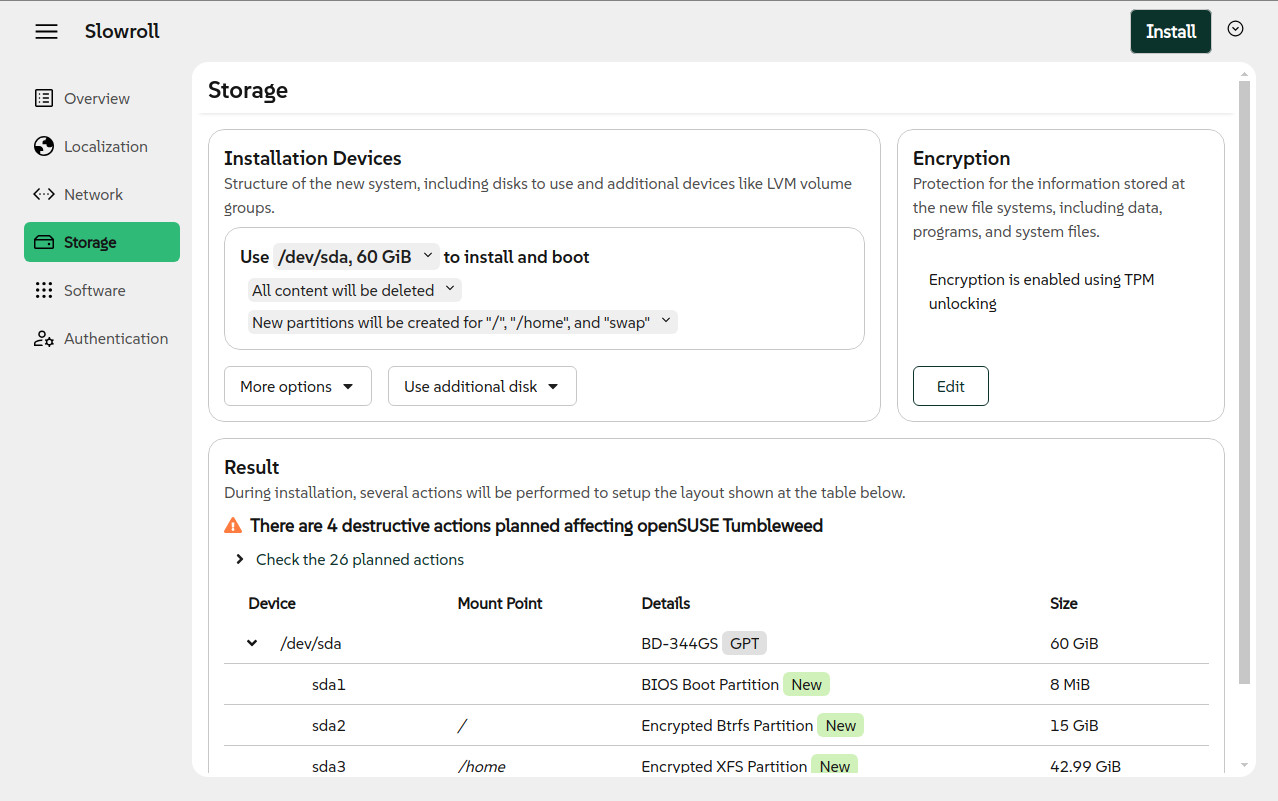Click the scrollbar down arrow

(x=1244, y=765)
